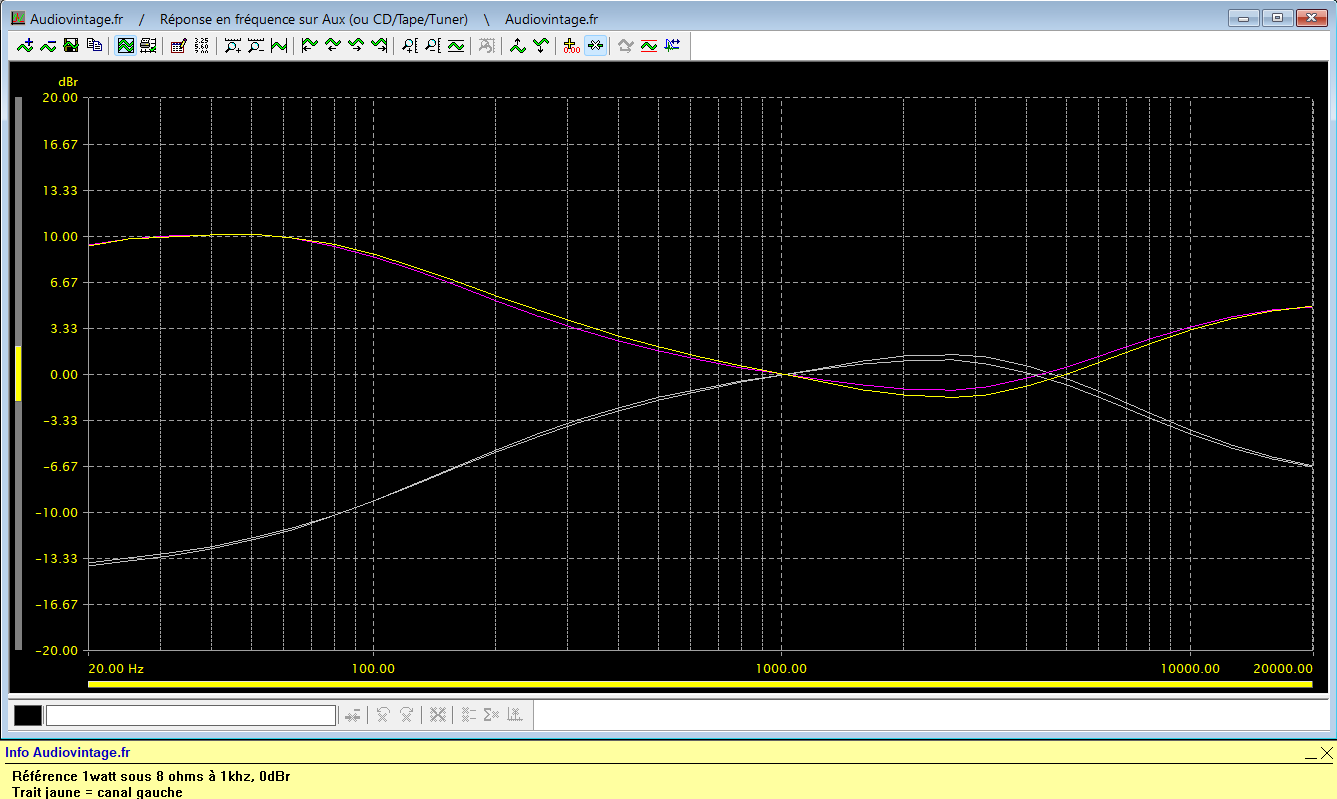Click the yellow thumb on left vertical slider
This screenshot has width=1337, height=799.
coord(18,373)
